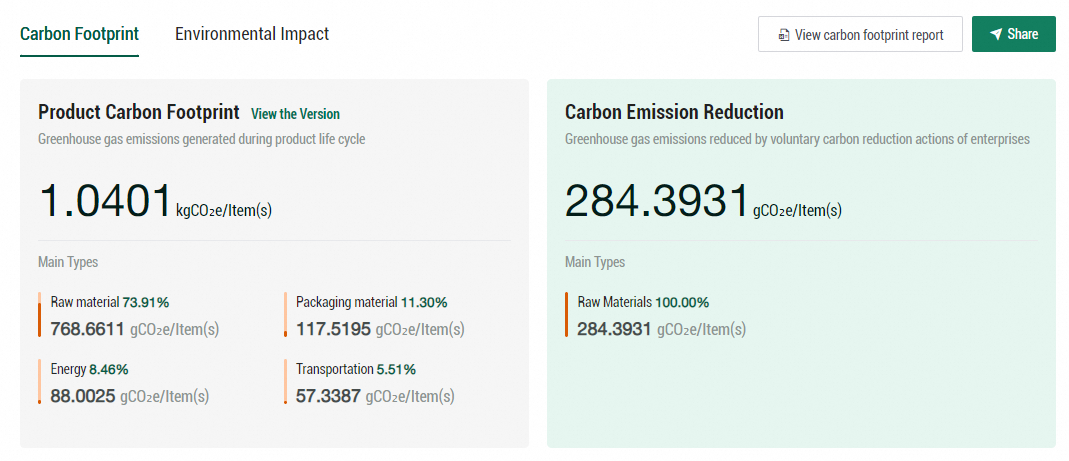This screenshot has height=461, width=1069.
Task: Select the Raw material 73.91% entry
Action: (110, 302)
